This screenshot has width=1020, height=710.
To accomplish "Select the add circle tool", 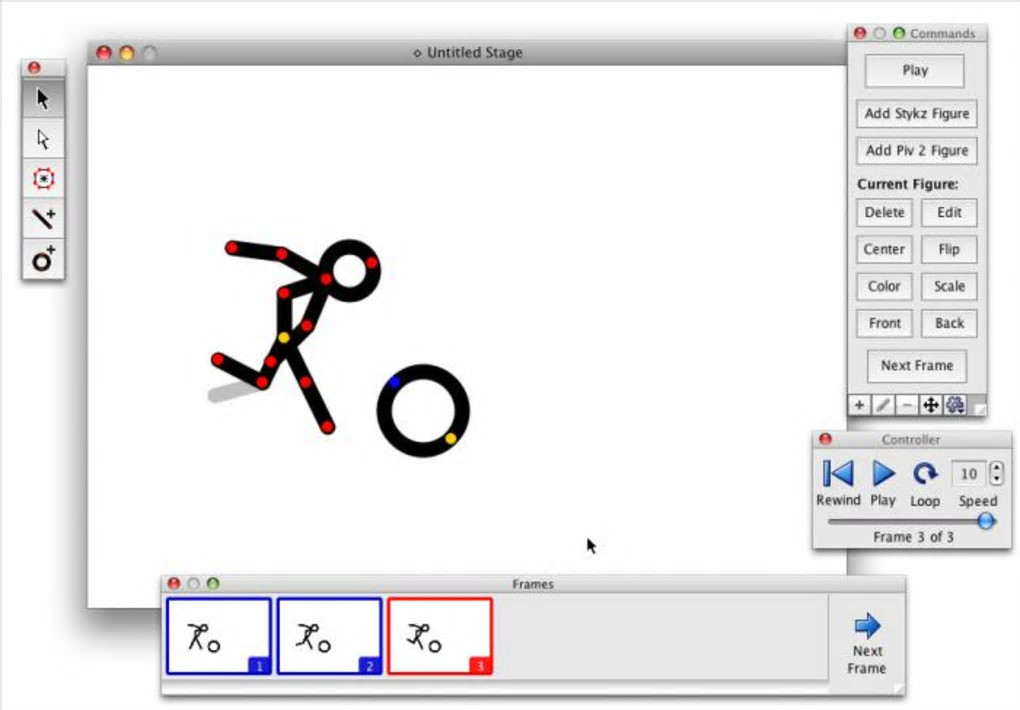I will 43,259.
